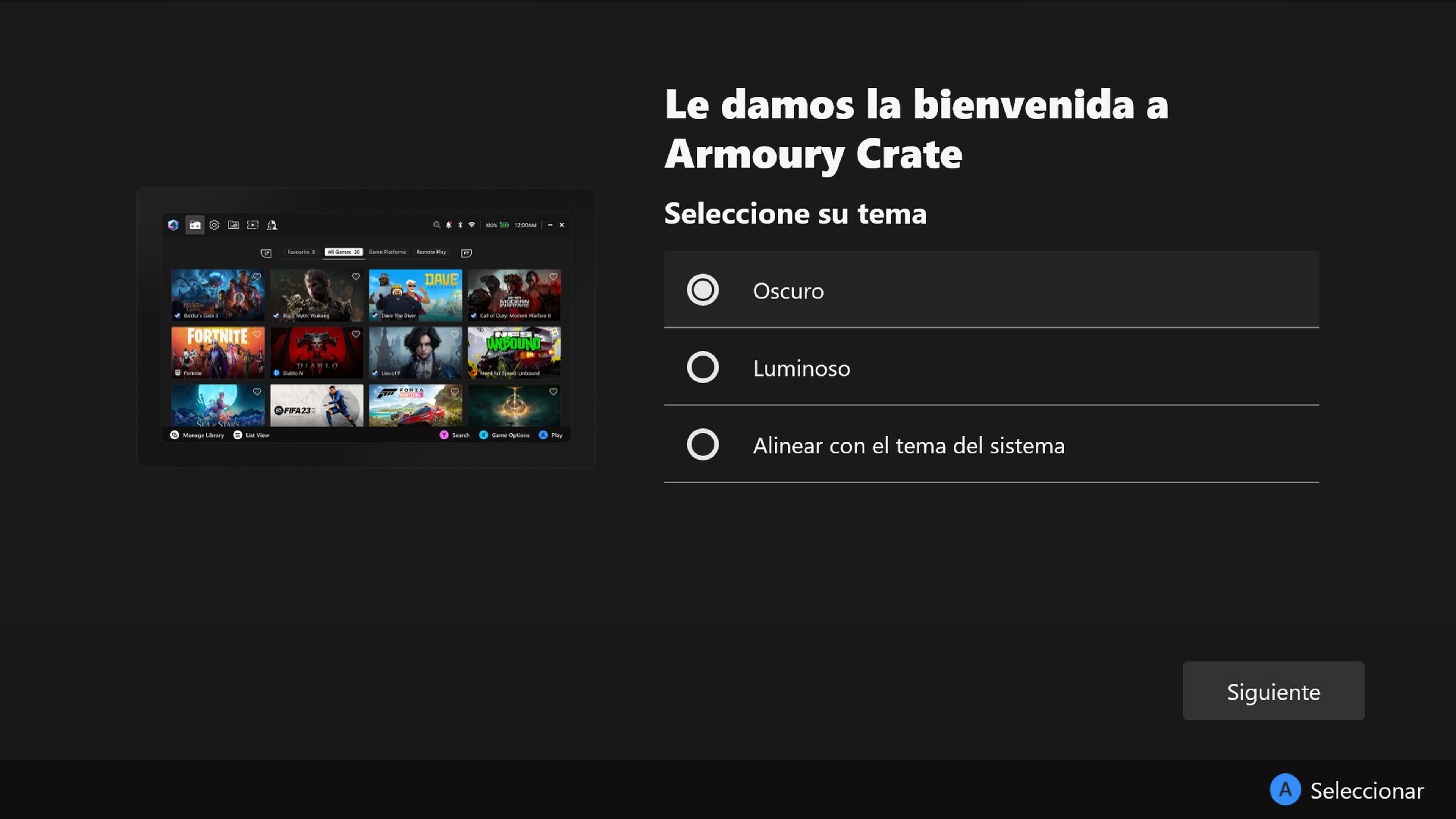Switch to the Game Platforms tab
This screenshot has height=819, width=1456.
point(388,252)
